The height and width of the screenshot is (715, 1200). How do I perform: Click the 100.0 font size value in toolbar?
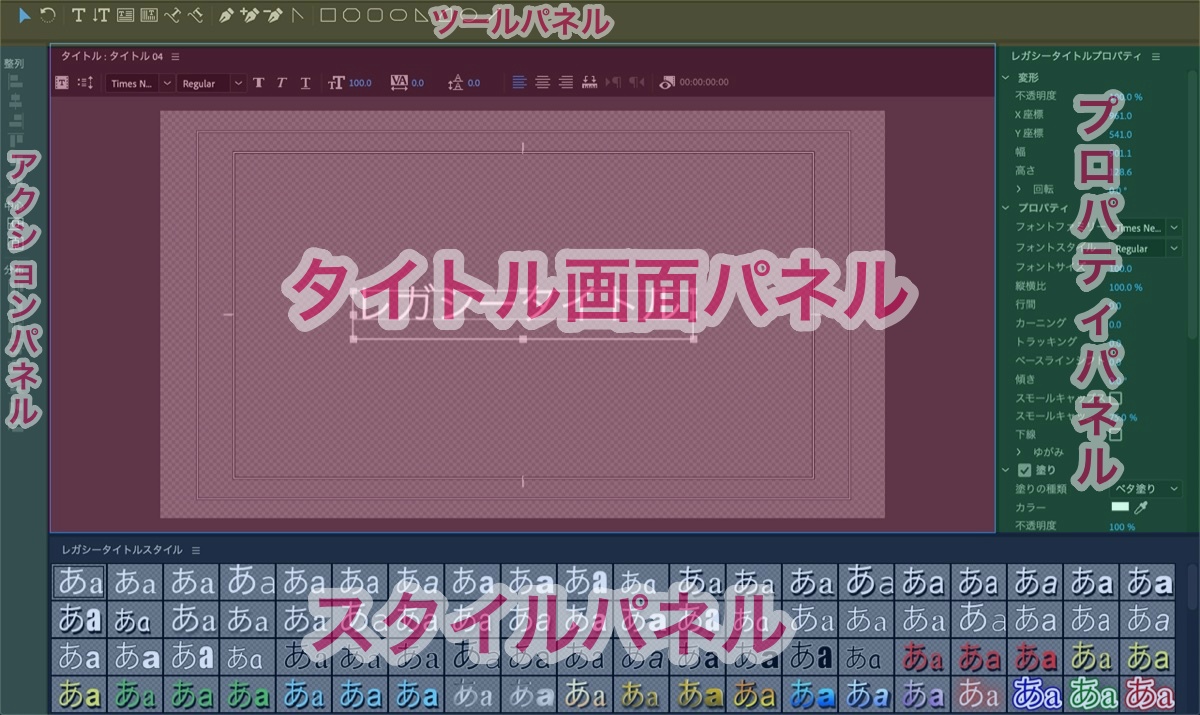(360, 83)
